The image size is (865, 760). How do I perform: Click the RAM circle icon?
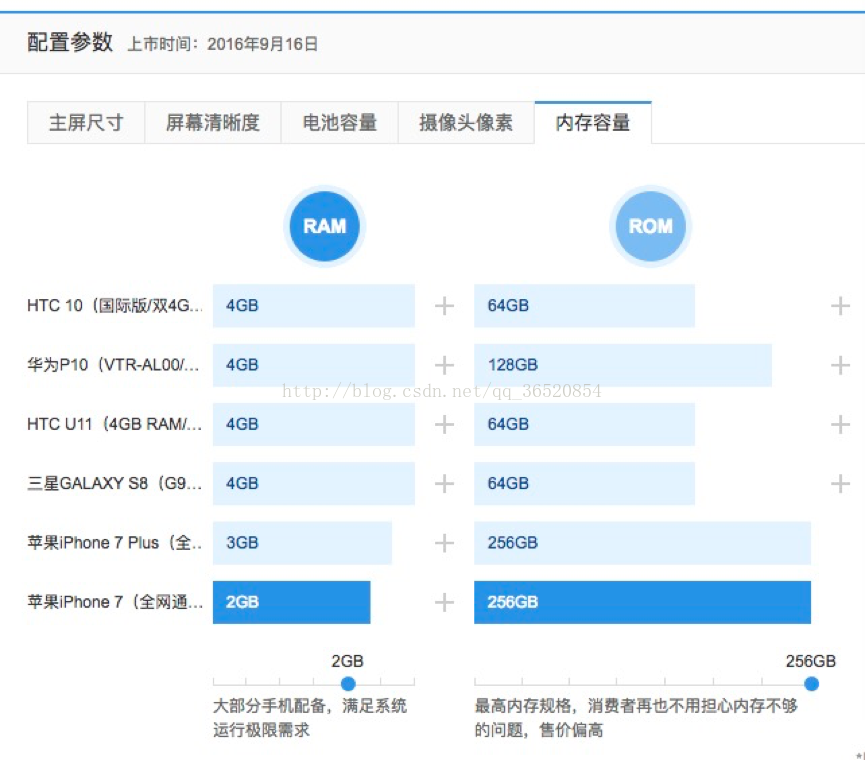324,226
